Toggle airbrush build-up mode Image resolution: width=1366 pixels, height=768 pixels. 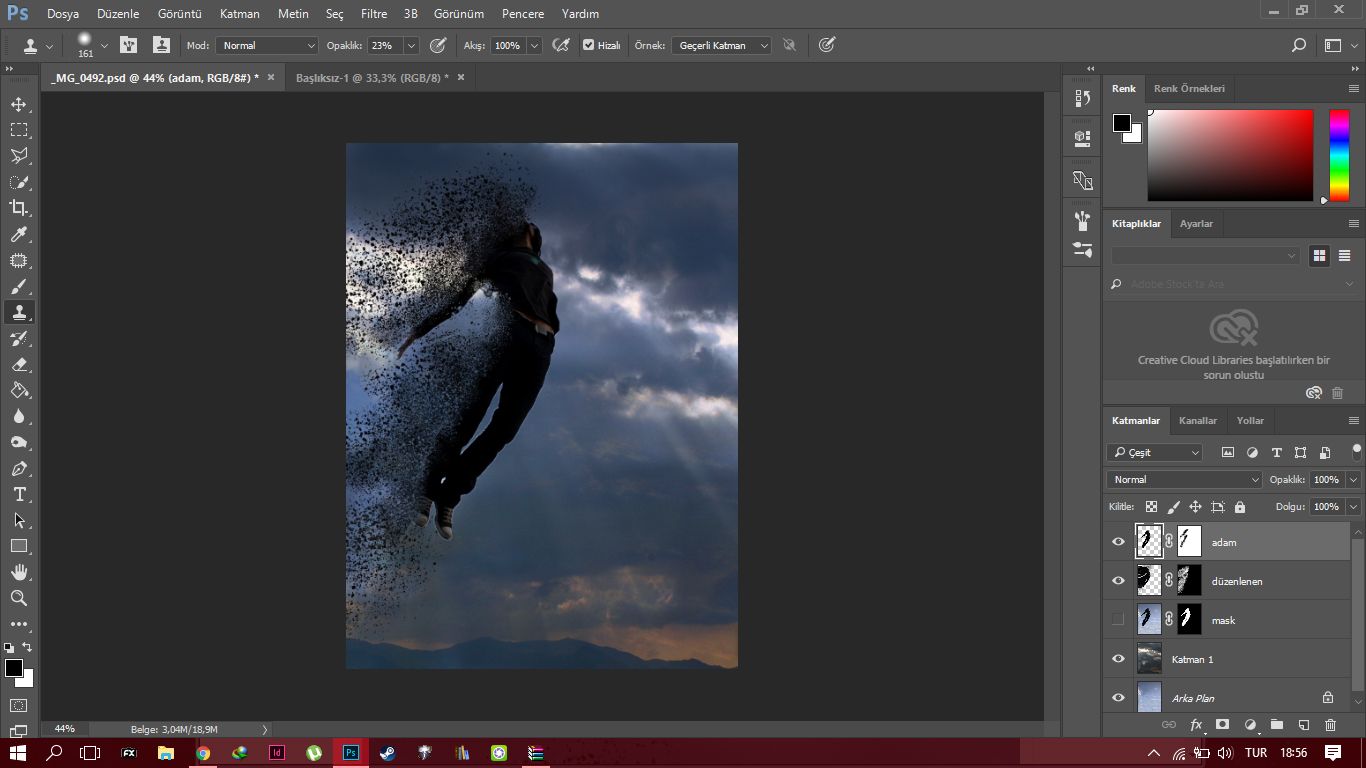[561, 45]
